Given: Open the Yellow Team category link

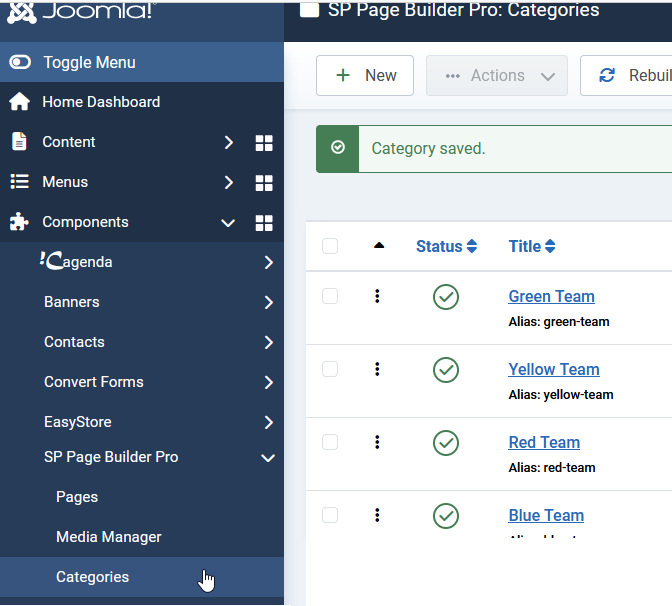Looking at the screenshot, I should pos(554,369).
